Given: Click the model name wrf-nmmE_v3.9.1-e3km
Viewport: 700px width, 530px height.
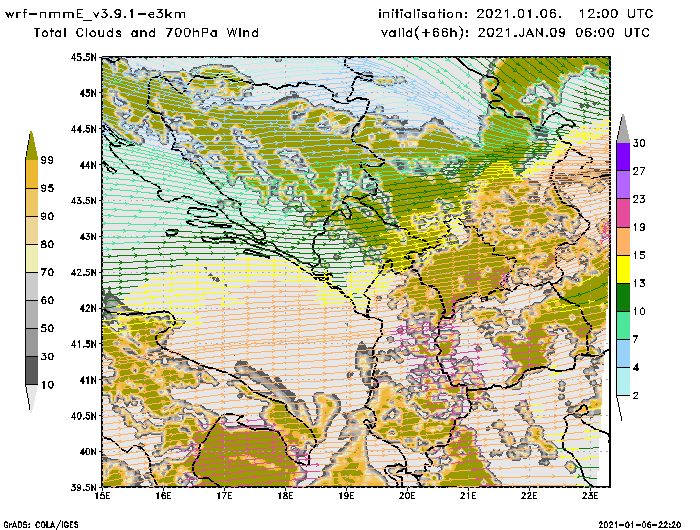Looking at the screenshot, I should tap(95, 14).
